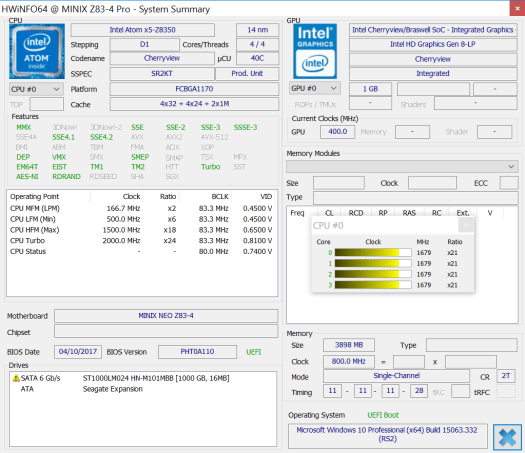The image size is (525, 453).
Task: Click the FCBGA1170 platform field
Action: [x=194, y=89]
